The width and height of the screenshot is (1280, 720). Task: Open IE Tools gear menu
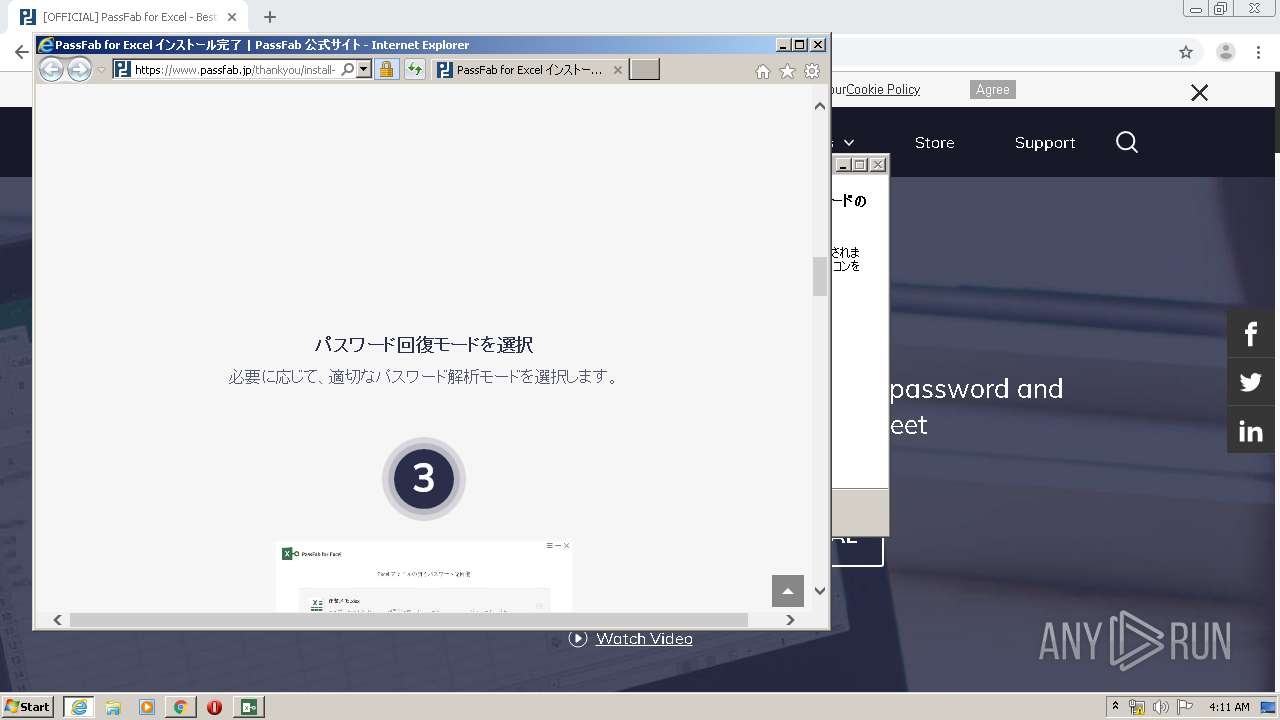point(812,71)
